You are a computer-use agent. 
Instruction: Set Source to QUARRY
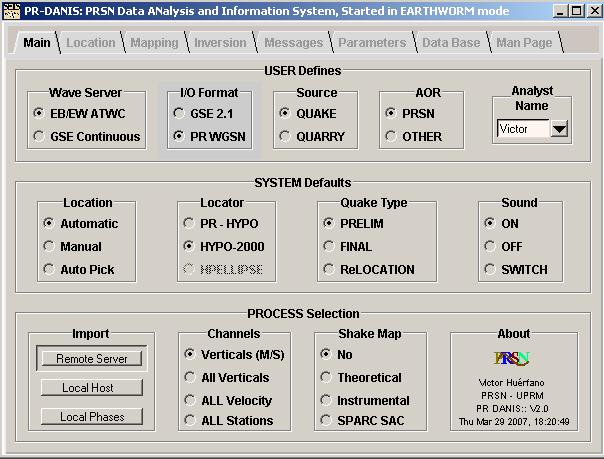[312, 136]
